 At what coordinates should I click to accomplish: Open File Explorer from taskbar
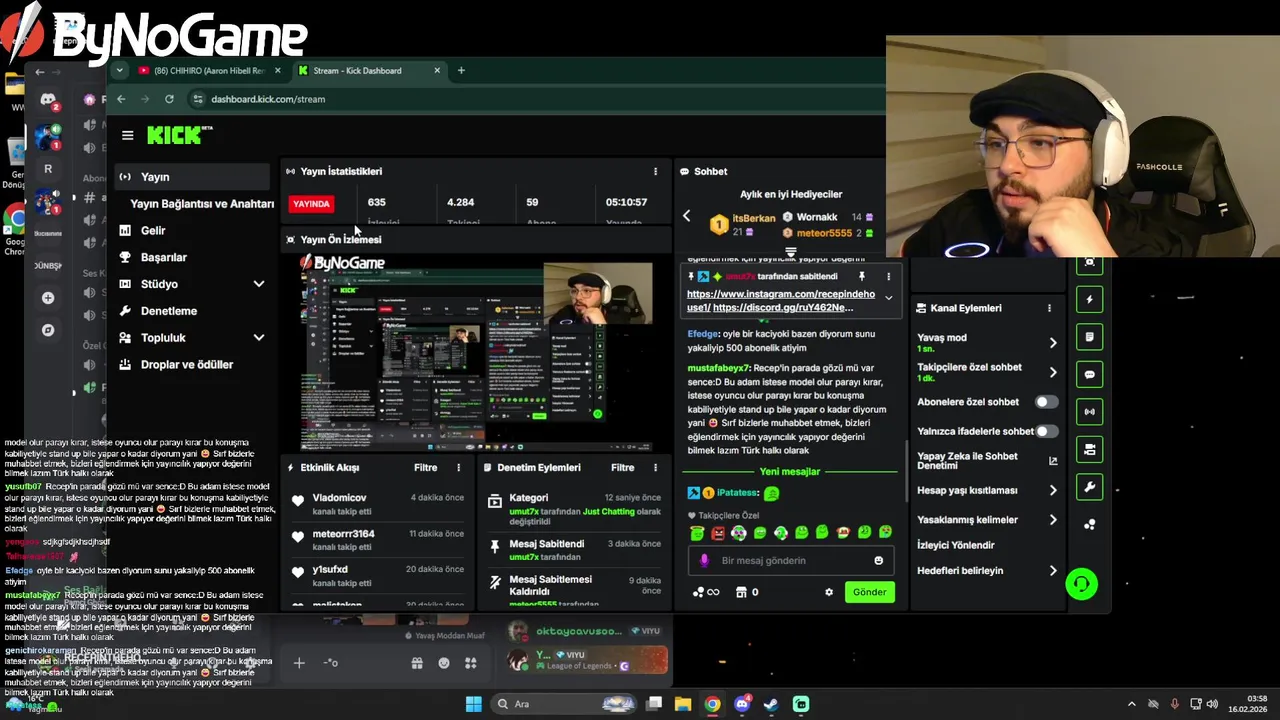coord(683,704)
